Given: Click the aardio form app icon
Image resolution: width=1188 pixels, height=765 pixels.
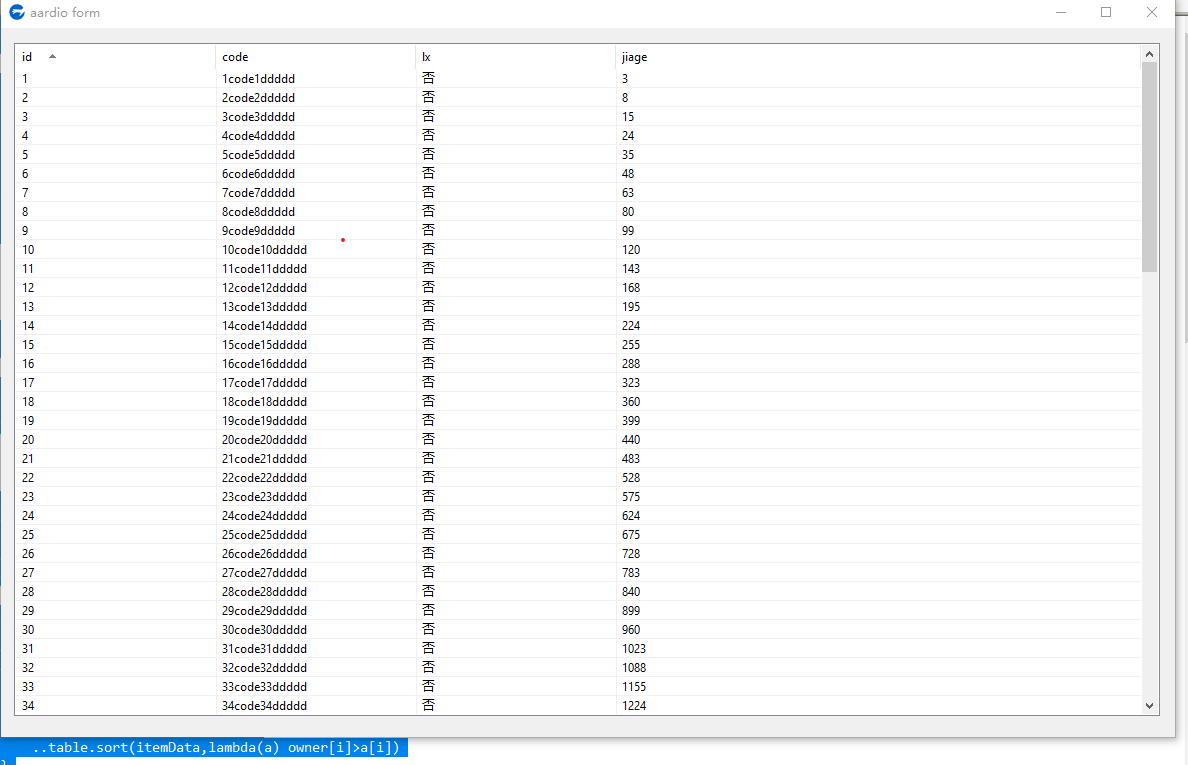Looking at the screenshot, I should 17,12.
